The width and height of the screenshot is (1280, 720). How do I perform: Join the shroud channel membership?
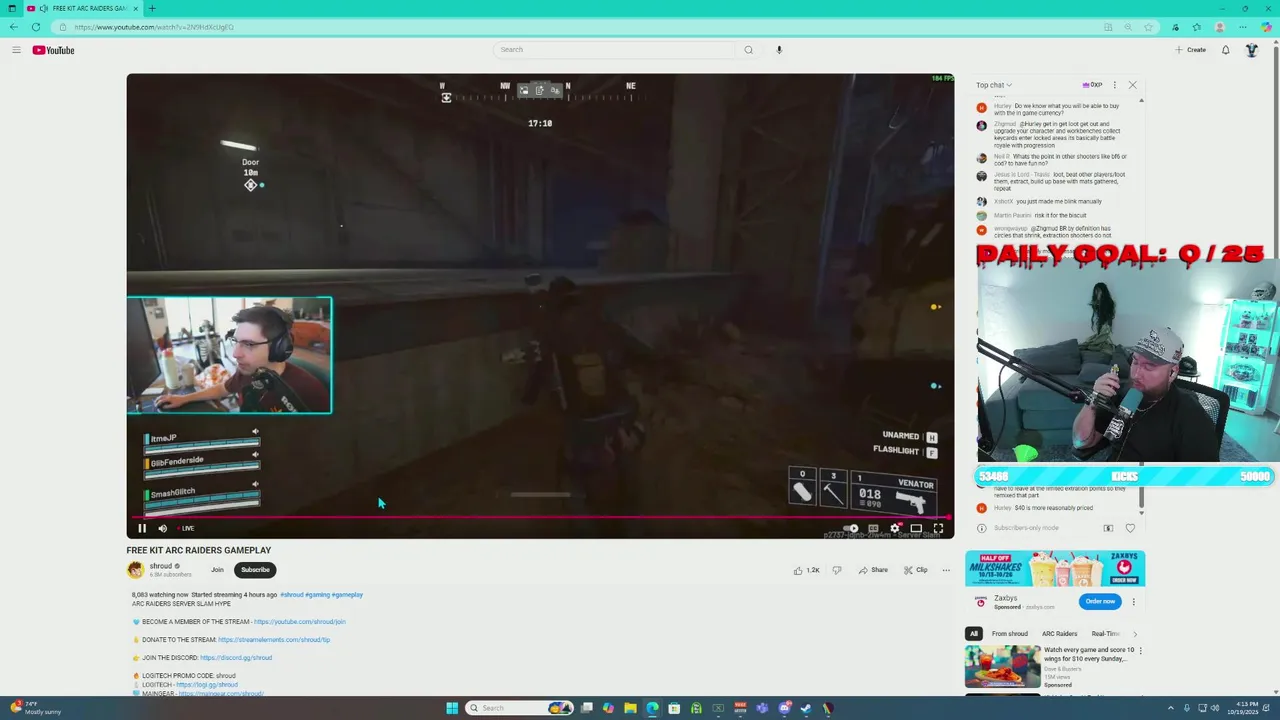tap(217, 570)
